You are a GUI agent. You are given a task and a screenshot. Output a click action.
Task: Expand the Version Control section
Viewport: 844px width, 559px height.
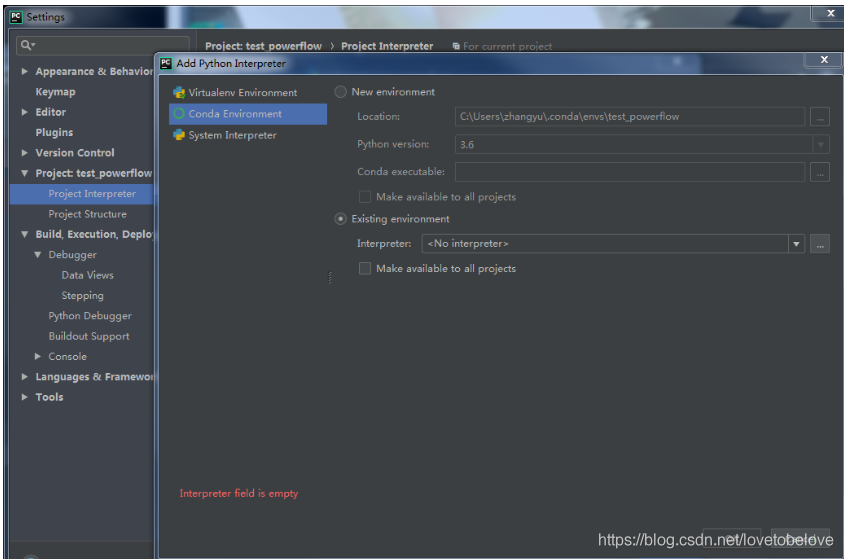[24, 153]
